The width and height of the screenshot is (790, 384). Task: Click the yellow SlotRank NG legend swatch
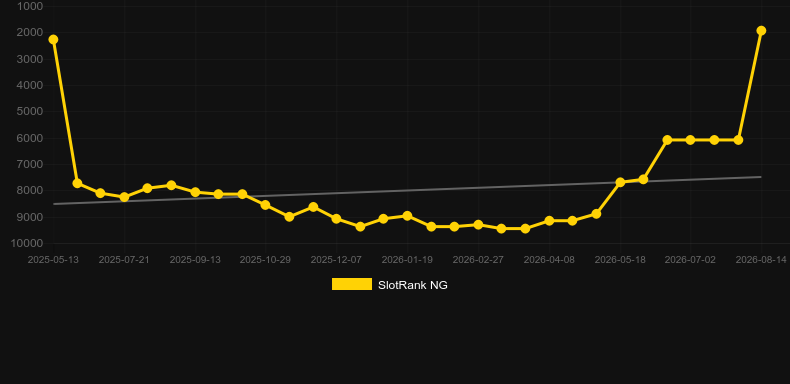pyautogui.click(x=352, y=284)
